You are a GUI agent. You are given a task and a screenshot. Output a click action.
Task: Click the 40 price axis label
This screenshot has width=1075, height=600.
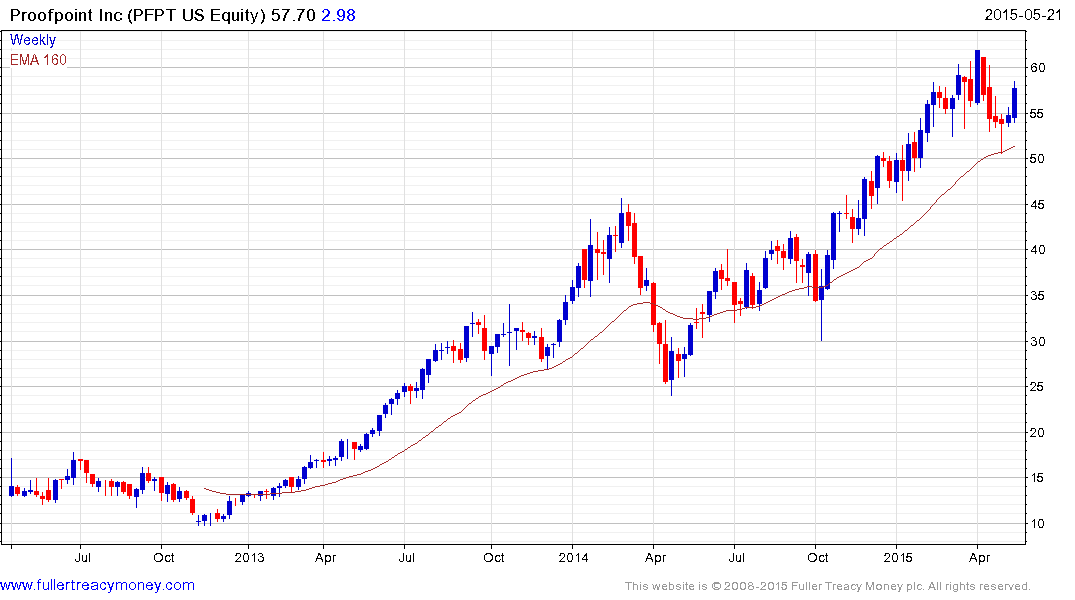click(1037, 250)
